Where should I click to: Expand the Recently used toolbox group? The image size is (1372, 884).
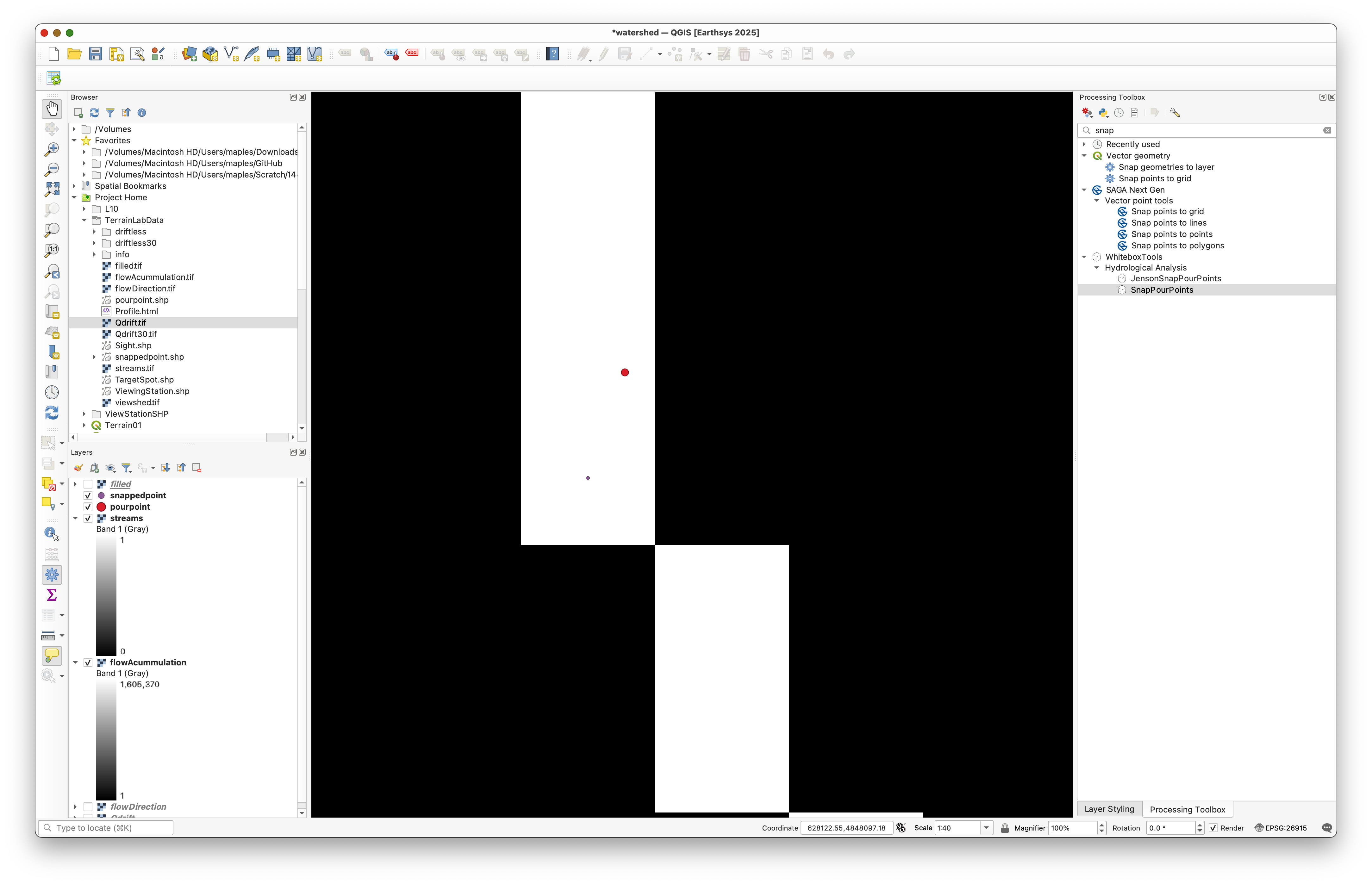(x=1084, y=144)
